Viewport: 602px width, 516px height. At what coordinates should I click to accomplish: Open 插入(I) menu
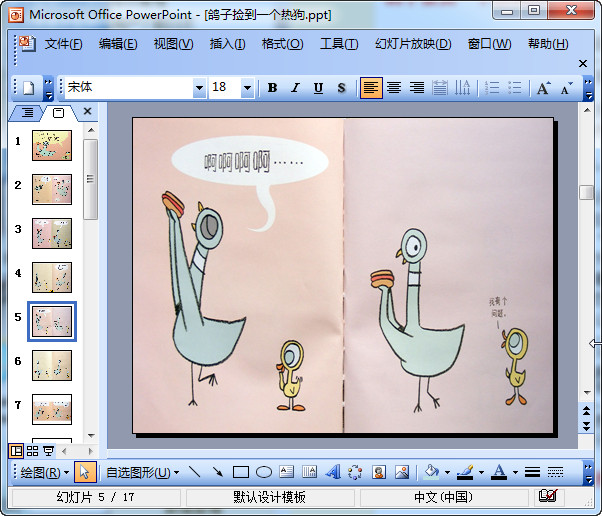[x=227, y=44]
